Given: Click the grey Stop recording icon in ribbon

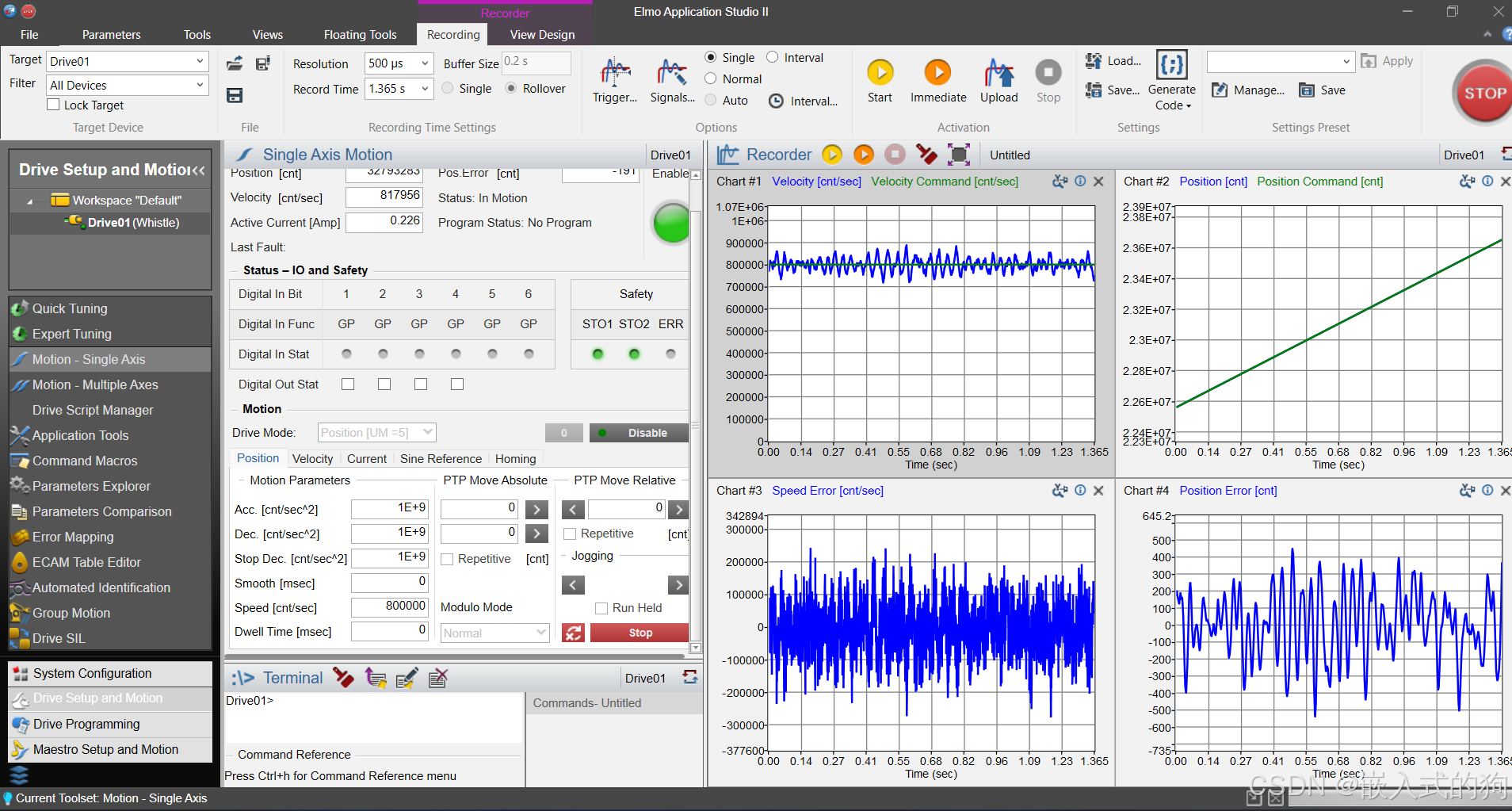Looking at the screenshot, I should coord(1048,73).
